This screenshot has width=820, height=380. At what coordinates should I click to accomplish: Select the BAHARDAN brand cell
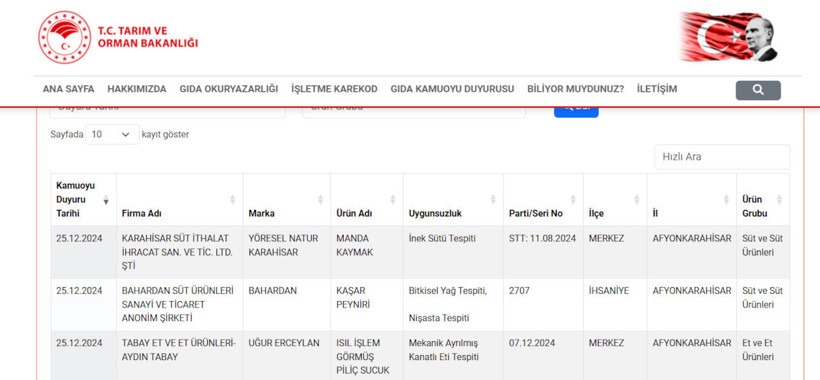(287, 304)
